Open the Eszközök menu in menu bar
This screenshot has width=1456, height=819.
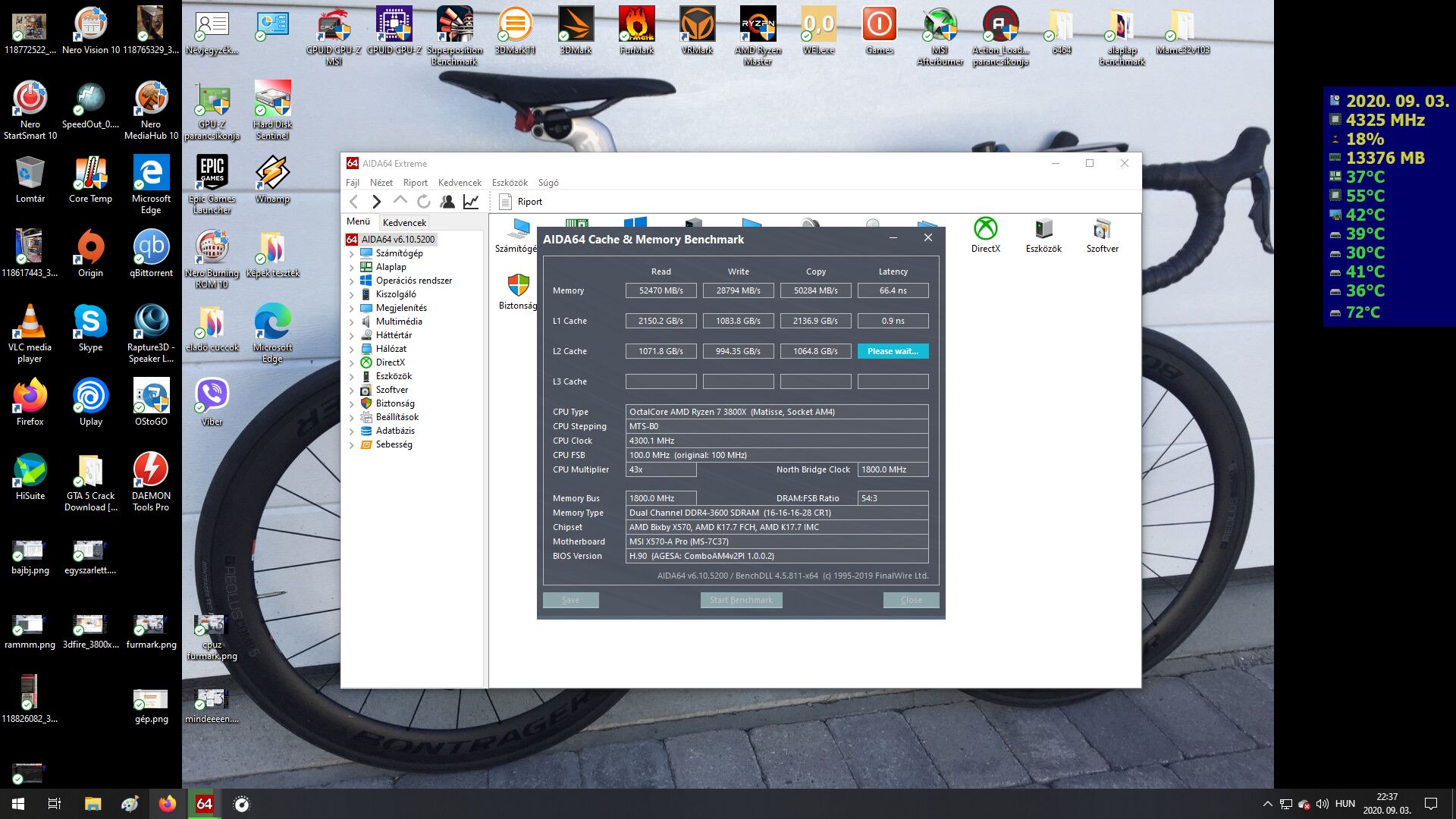tap(510, 183)
